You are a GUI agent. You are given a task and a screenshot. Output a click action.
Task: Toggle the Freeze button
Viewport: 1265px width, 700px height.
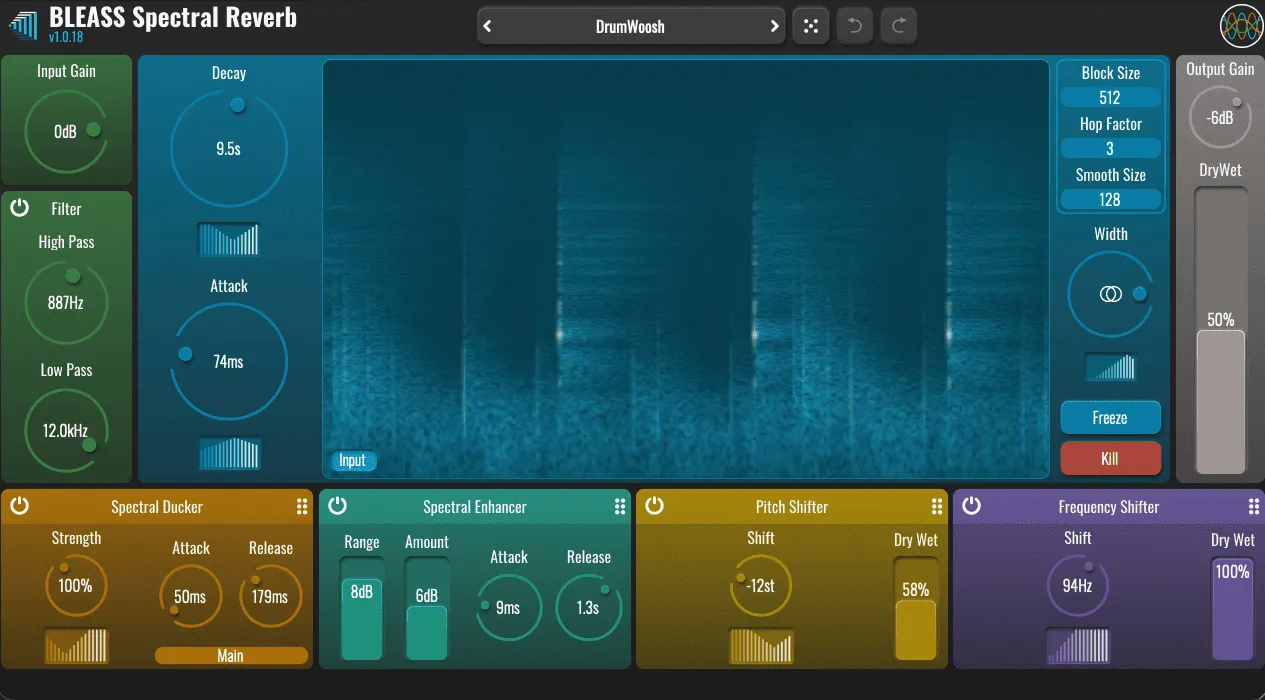[x=1110, y=418]
